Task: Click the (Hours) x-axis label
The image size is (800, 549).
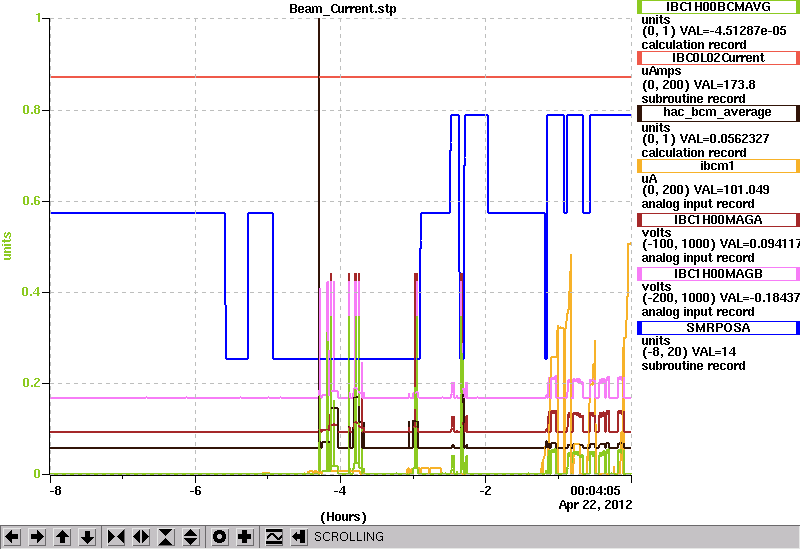Action: [x=343, y=517]
